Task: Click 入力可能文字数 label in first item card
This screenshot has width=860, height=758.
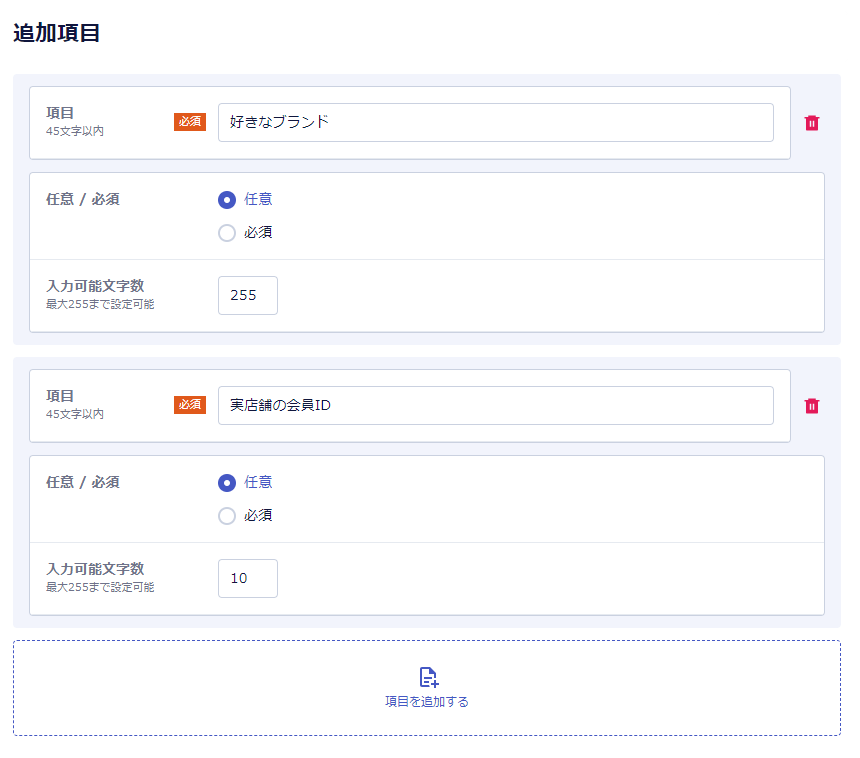Action: (x=95, y=286)
